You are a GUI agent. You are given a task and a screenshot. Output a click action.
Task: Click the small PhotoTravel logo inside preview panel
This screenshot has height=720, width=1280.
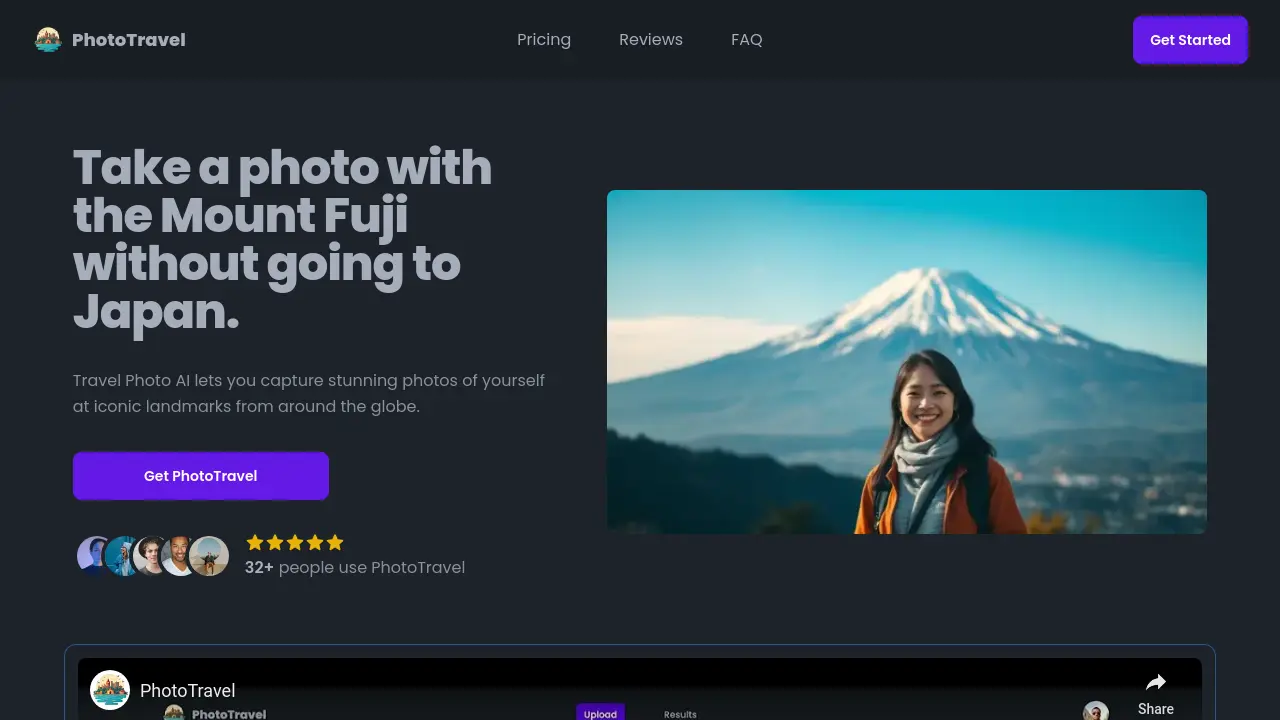coord(174,712)
